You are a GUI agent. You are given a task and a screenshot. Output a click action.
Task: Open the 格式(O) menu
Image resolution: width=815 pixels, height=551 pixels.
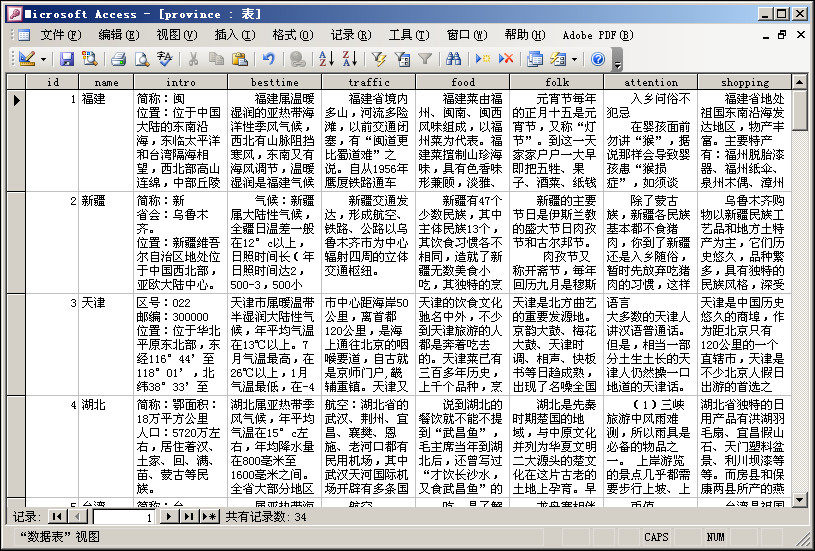click(x=293, y=35)
